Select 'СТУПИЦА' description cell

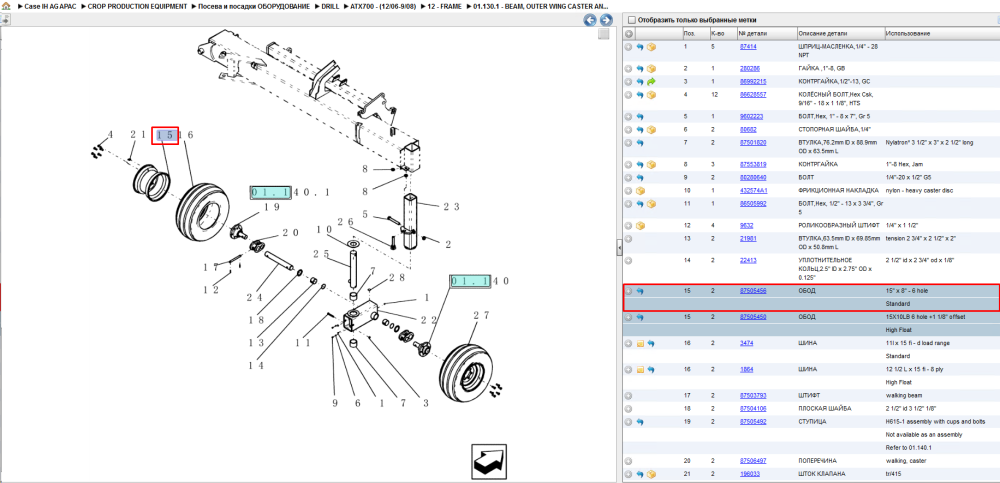point(812,422)
